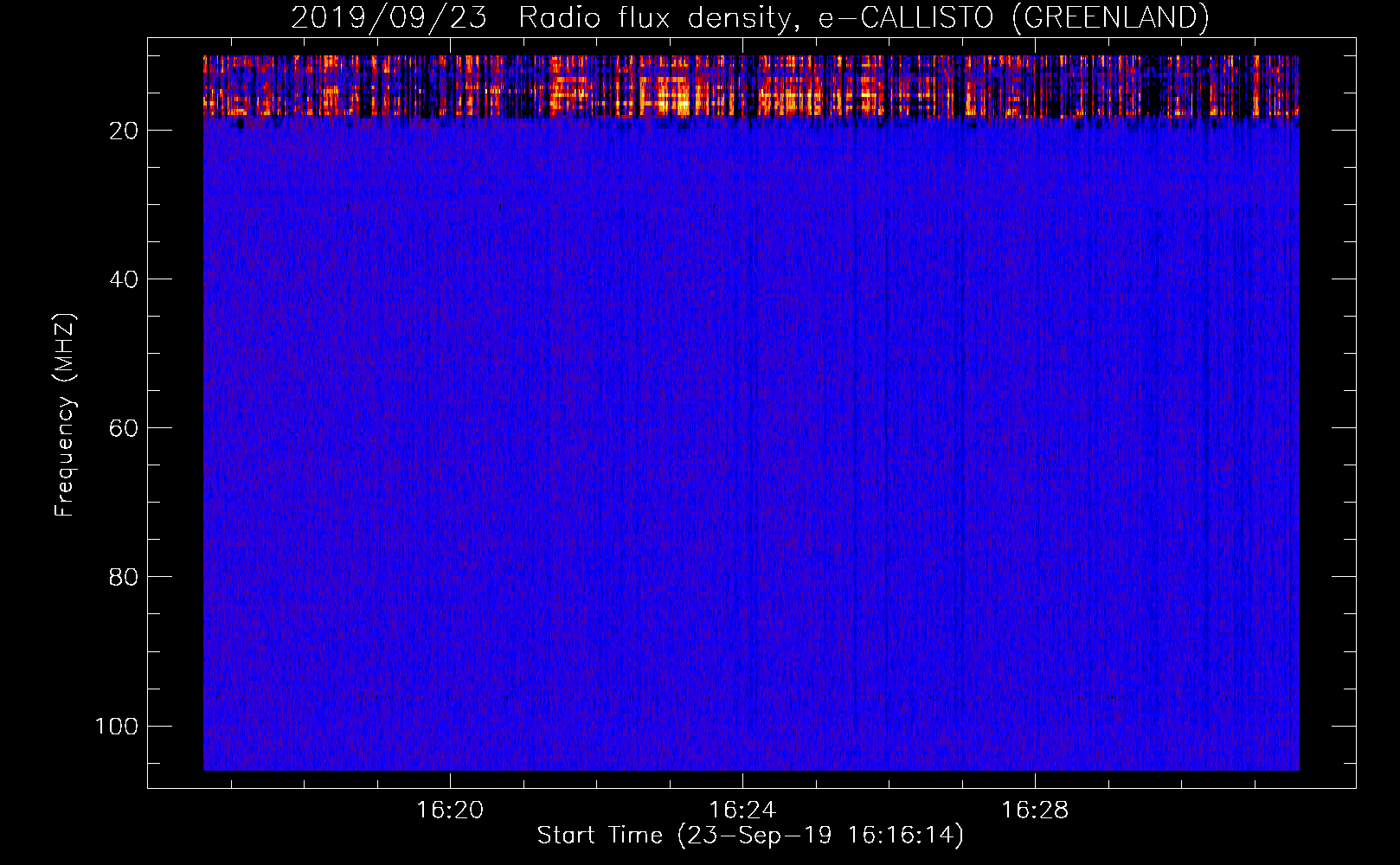
Task: Click the 60 MHz frequency tick label
Action: (125, 428)
